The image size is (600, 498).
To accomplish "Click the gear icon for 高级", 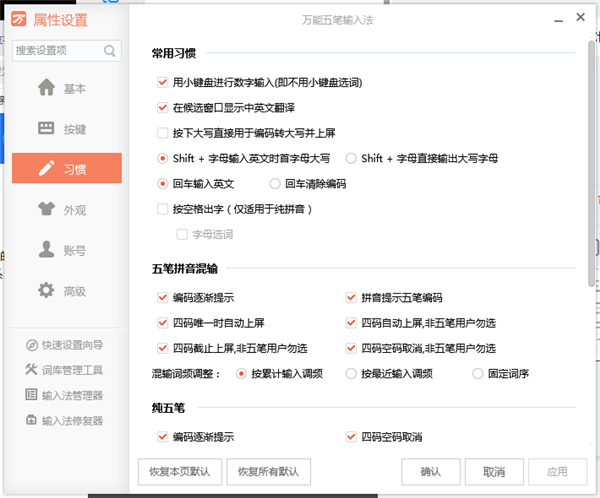I will (46, 290).
